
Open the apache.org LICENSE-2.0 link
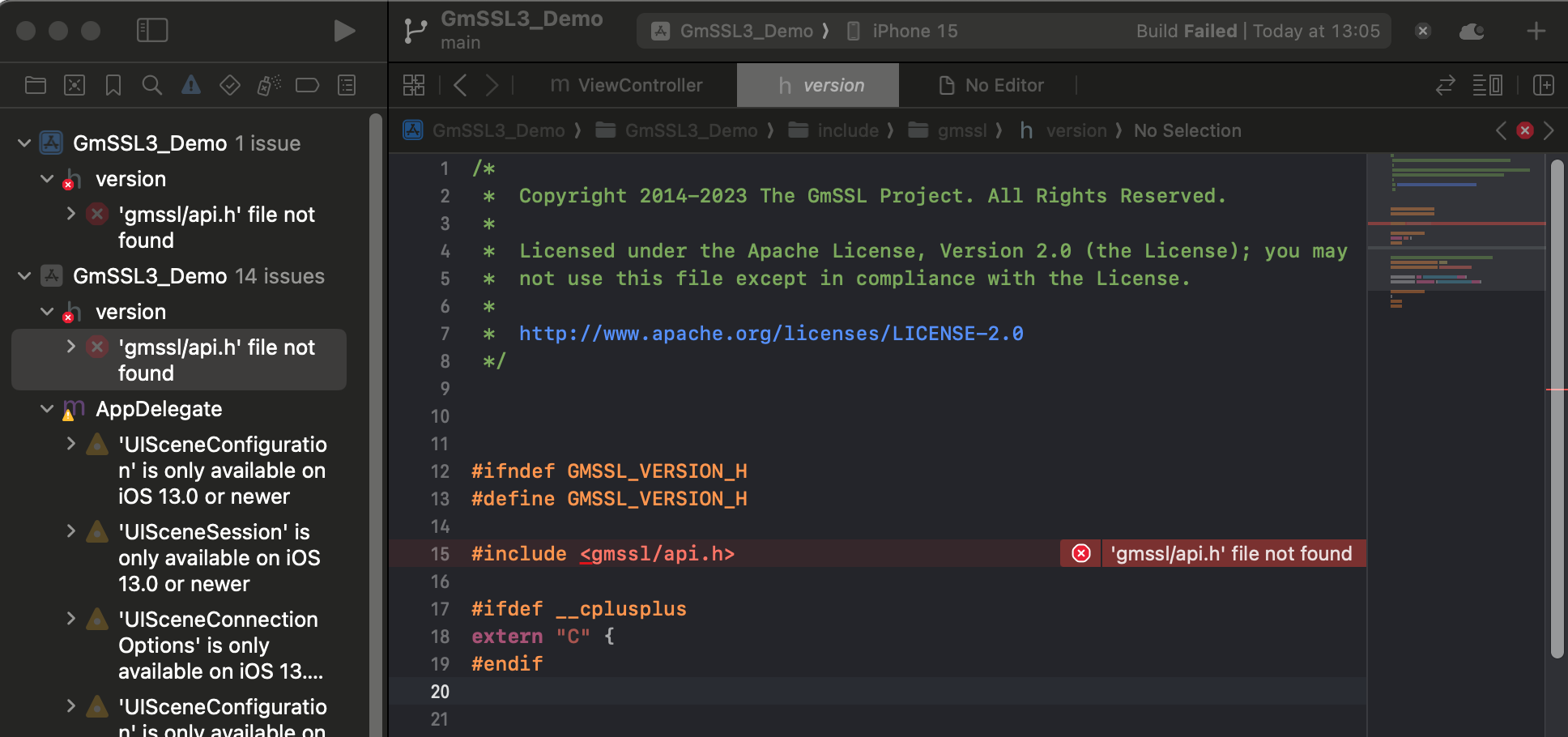tap(770, 334)
